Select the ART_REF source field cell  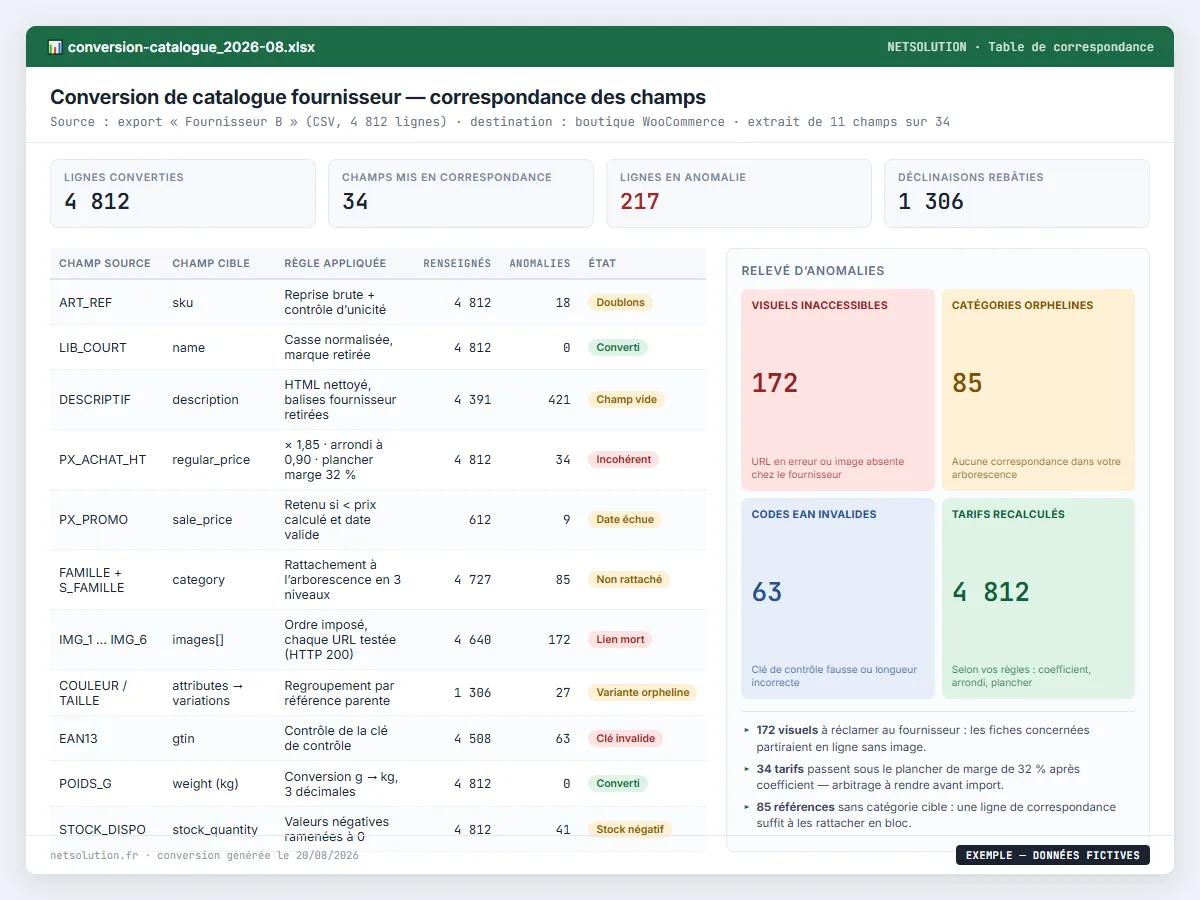click(86, 302)
